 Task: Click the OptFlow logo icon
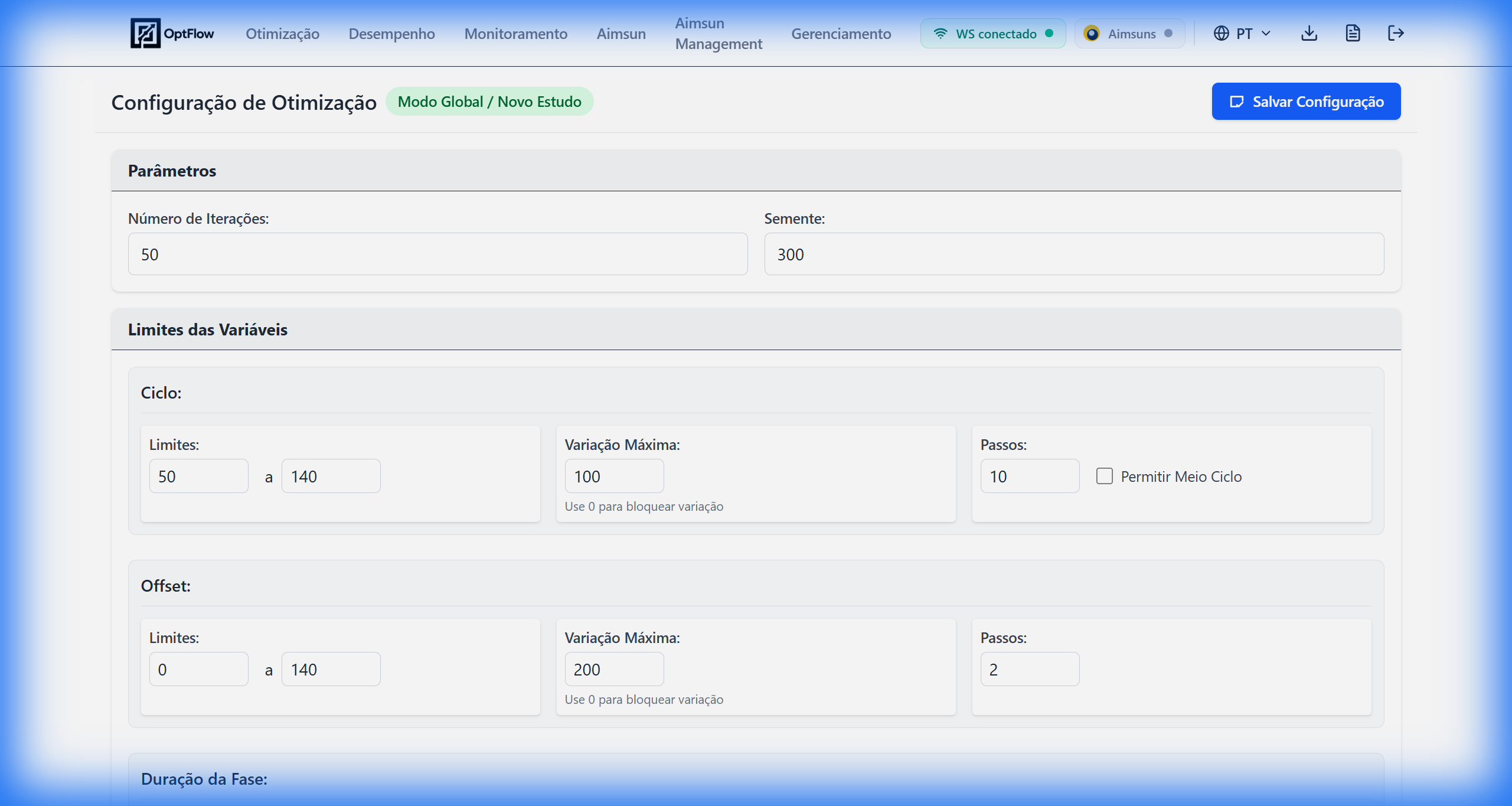pos(145,33)
